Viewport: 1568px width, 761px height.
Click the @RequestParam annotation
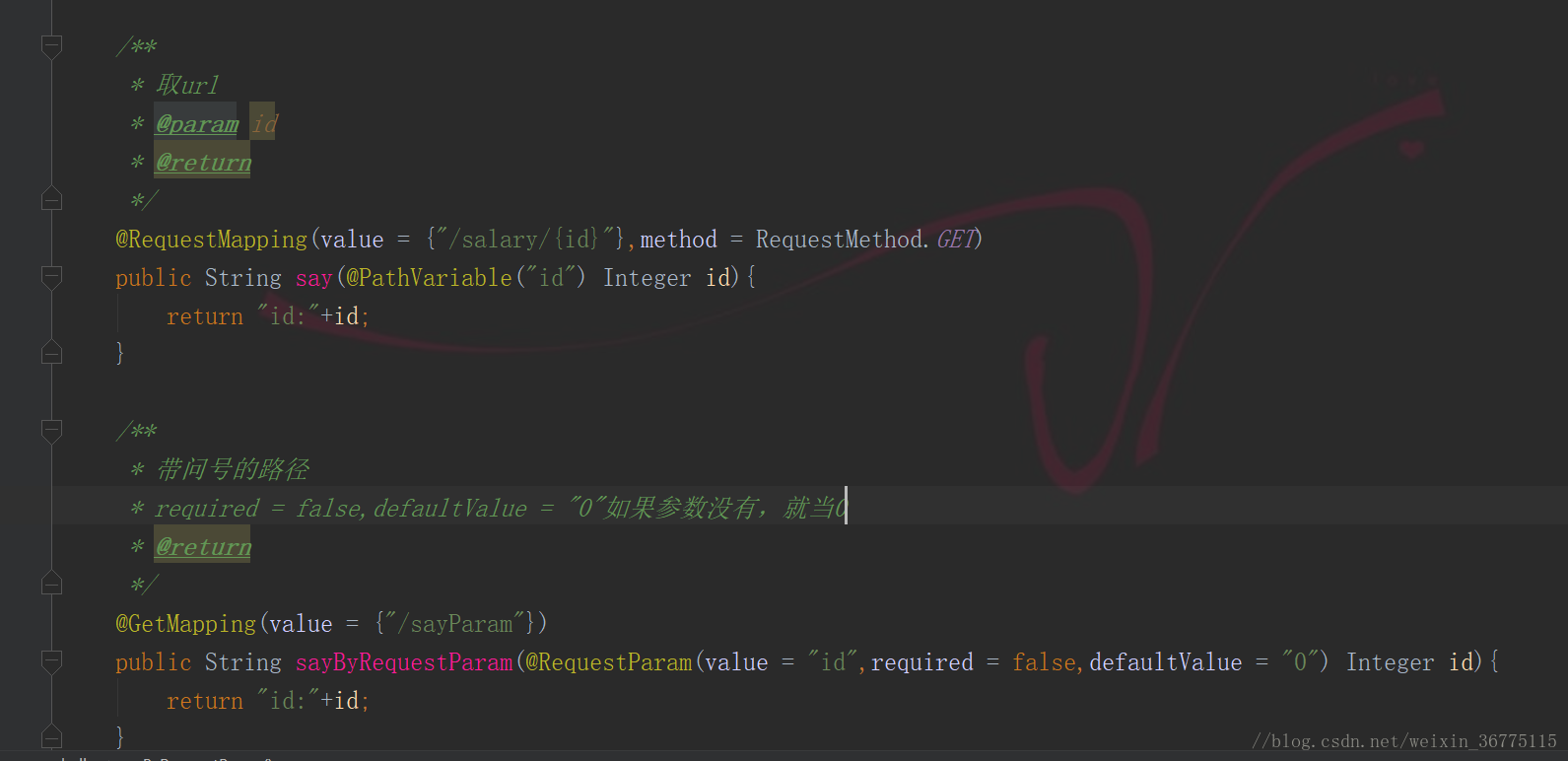[x=609, y=662]
